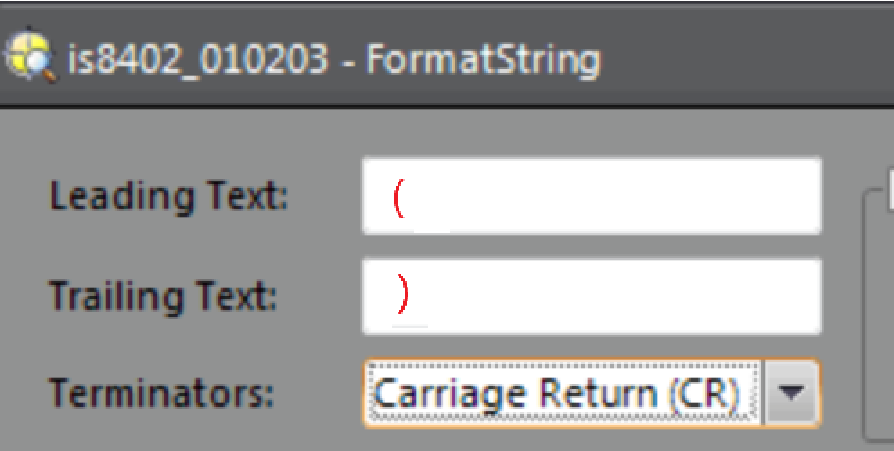The image size is (894, 451).
Task: Click the red opening parenthesis in Leading Text
Action: 399,198
